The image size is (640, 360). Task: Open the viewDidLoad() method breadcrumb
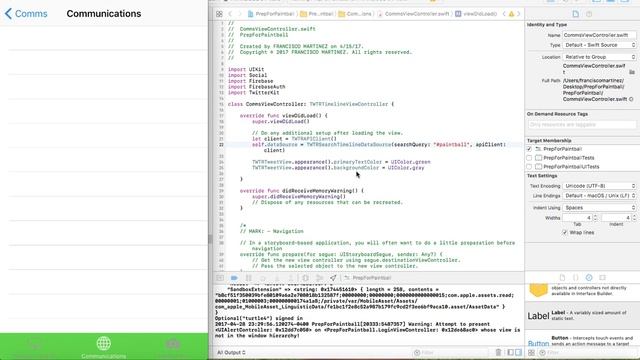point(476,14)
